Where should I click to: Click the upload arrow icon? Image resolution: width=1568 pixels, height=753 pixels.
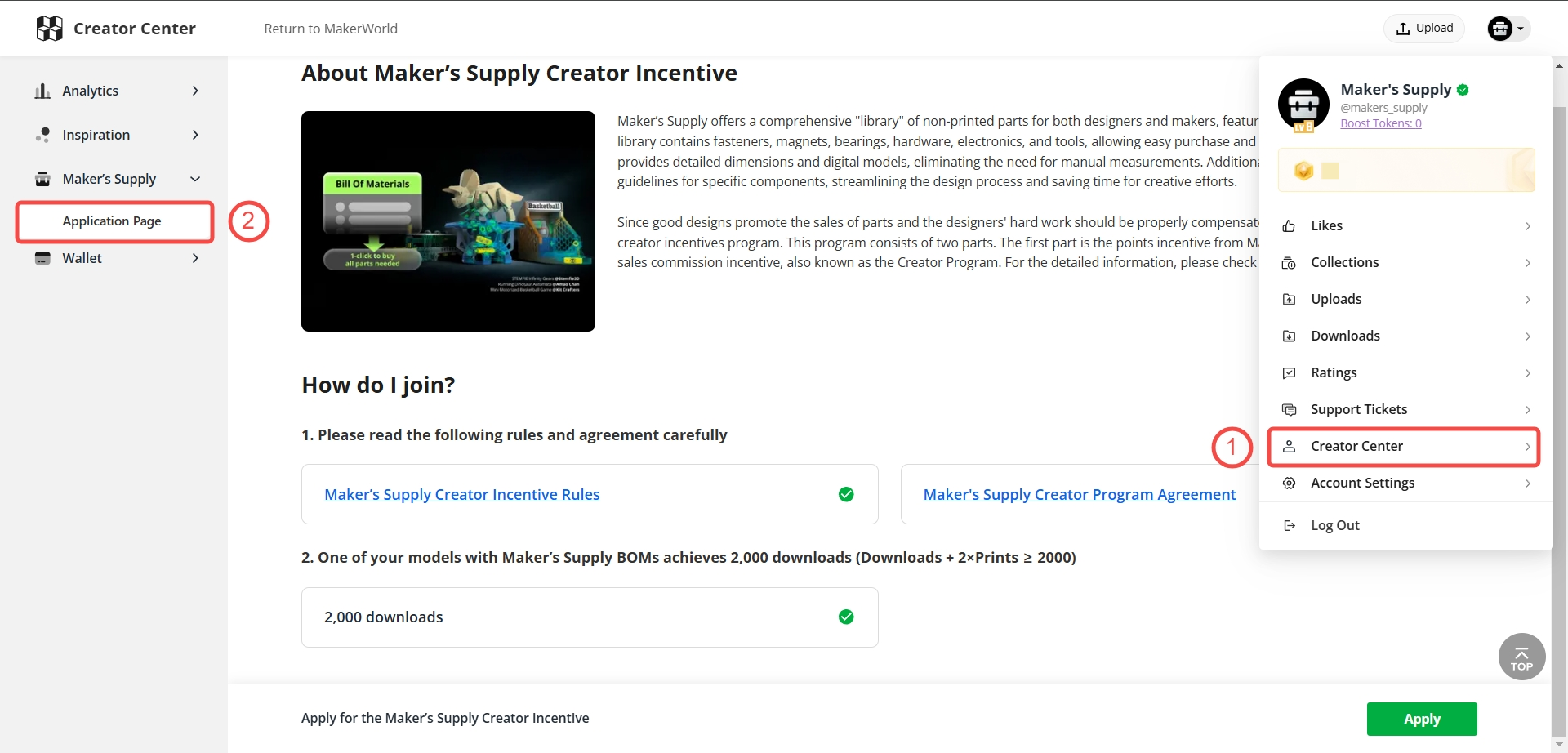tap(1403, 29)
